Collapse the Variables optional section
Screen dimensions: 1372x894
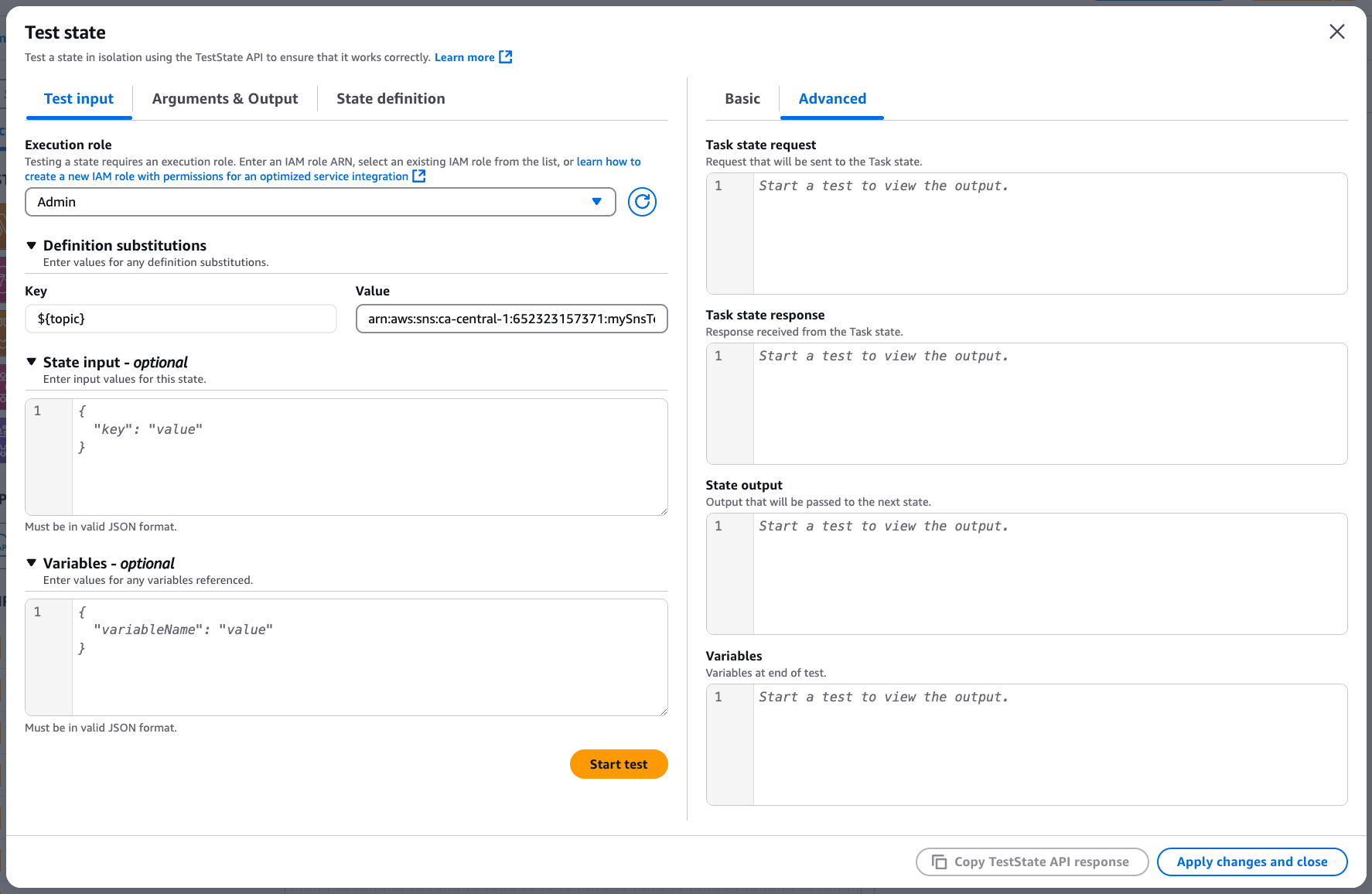(32, 563)
